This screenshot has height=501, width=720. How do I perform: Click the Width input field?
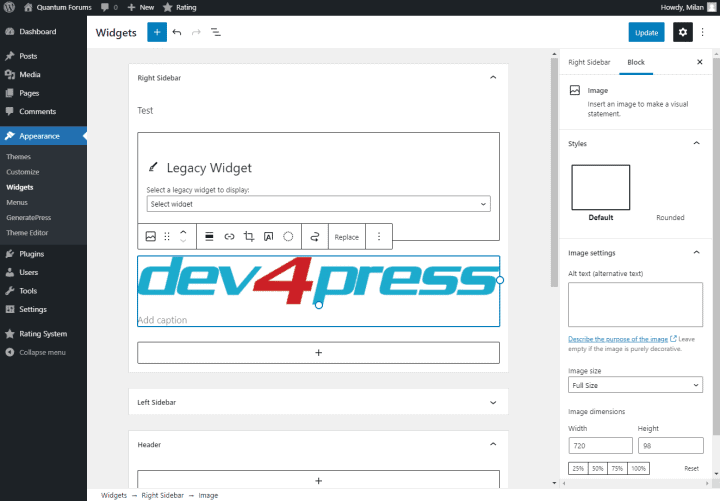[600, 445]
